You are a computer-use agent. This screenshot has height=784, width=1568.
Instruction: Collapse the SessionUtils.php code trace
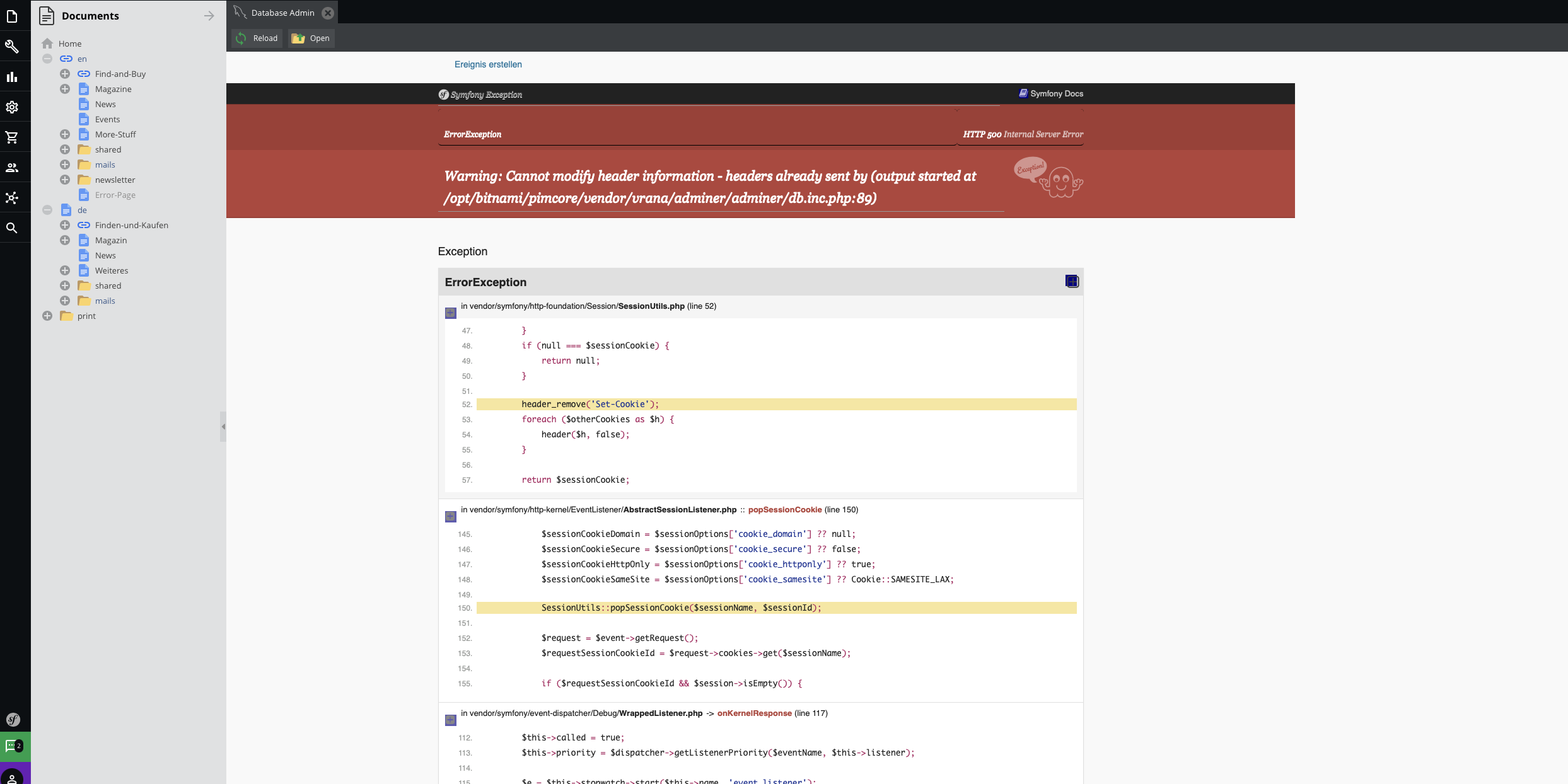pyautogui.click(x=450, y=313)
